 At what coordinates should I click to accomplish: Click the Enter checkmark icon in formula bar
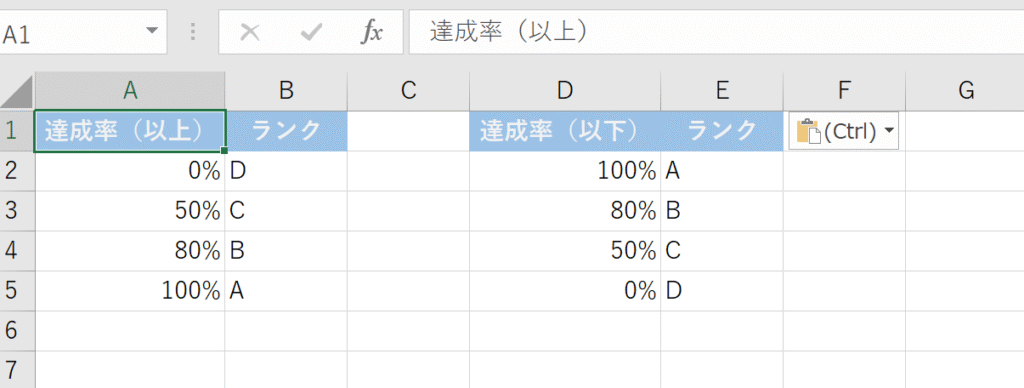(x=312, y=32)
